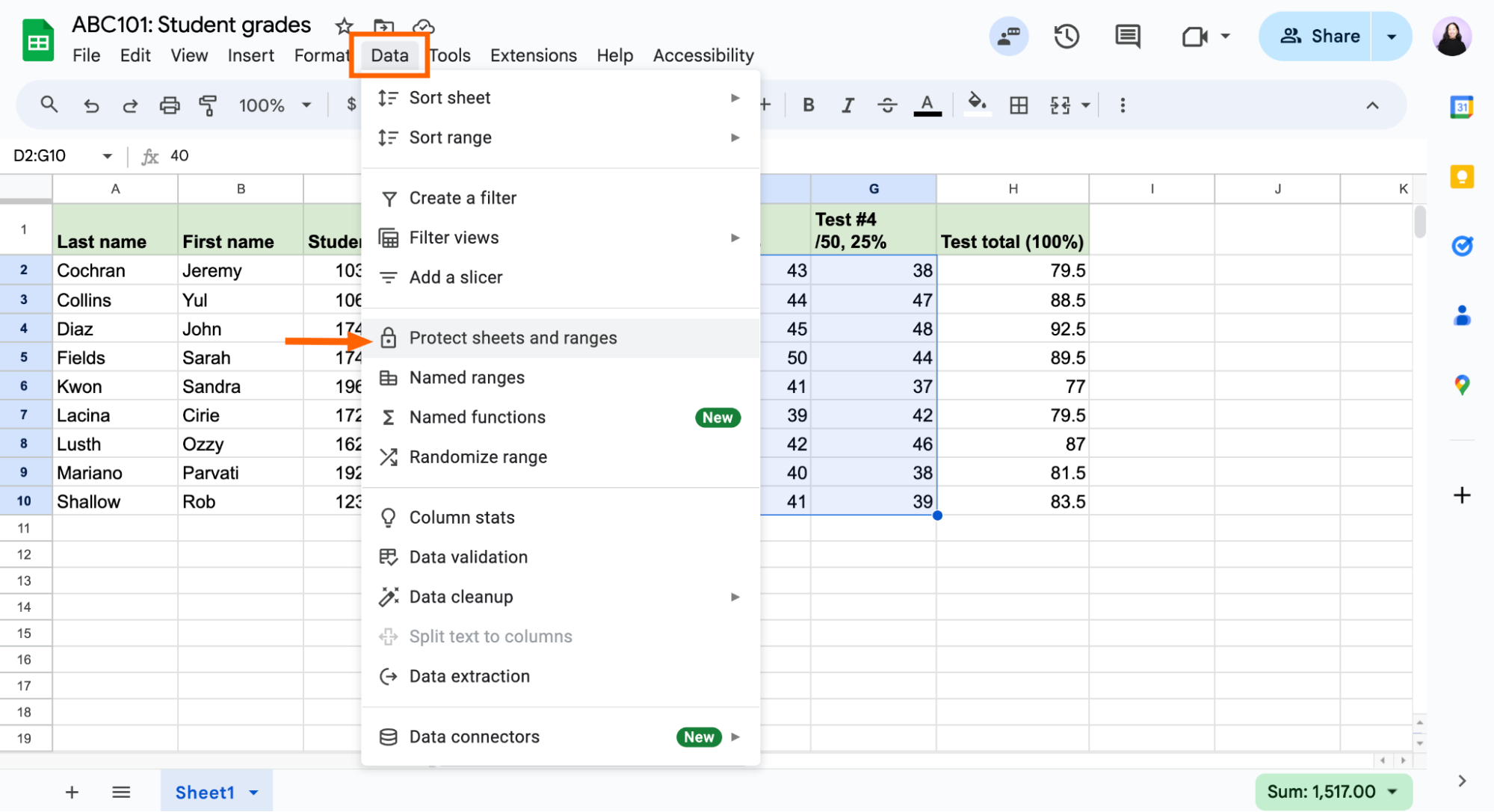Open Google Keep sidebar icon
The image size is (1494, 812).
click(x=1461, y=177)
